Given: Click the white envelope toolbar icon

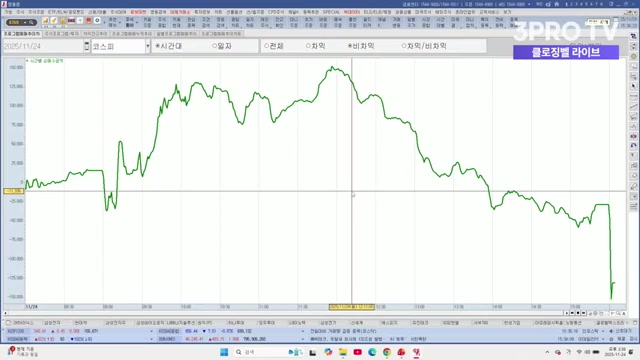Looking at the screenshot, I should click(x=80, y=20).
